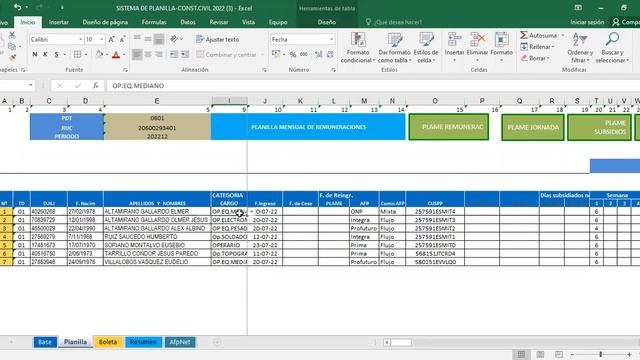This screenshot has width=640, height=360.
Task: Open the Fórmulas ribbon tab
Action: tap(154, 22)
